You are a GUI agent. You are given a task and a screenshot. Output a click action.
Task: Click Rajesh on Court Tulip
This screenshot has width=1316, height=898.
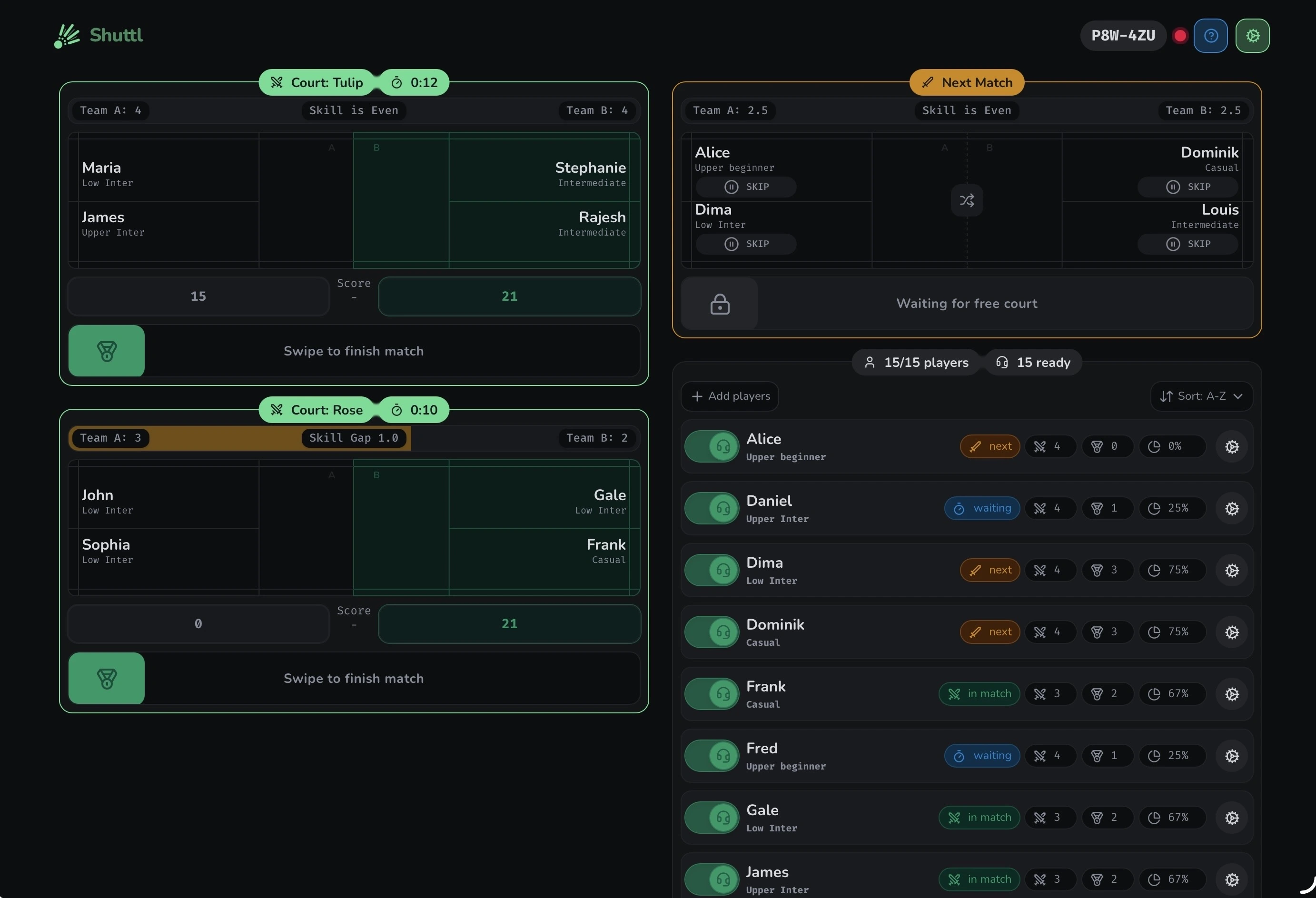[602, 217]
